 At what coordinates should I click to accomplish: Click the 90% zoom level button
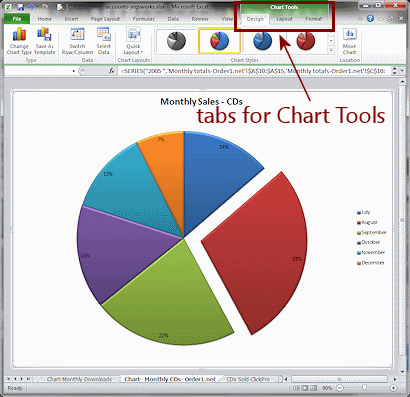click(x=327, y=388)
